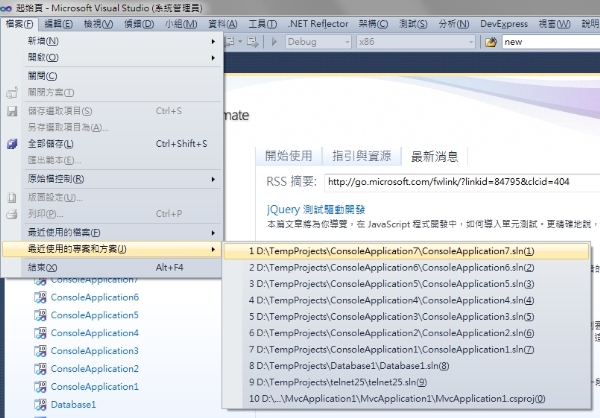Click the ConsoleApplication3 project icon
The height and width of the screenshot is (418, 600).
[41, 352]
